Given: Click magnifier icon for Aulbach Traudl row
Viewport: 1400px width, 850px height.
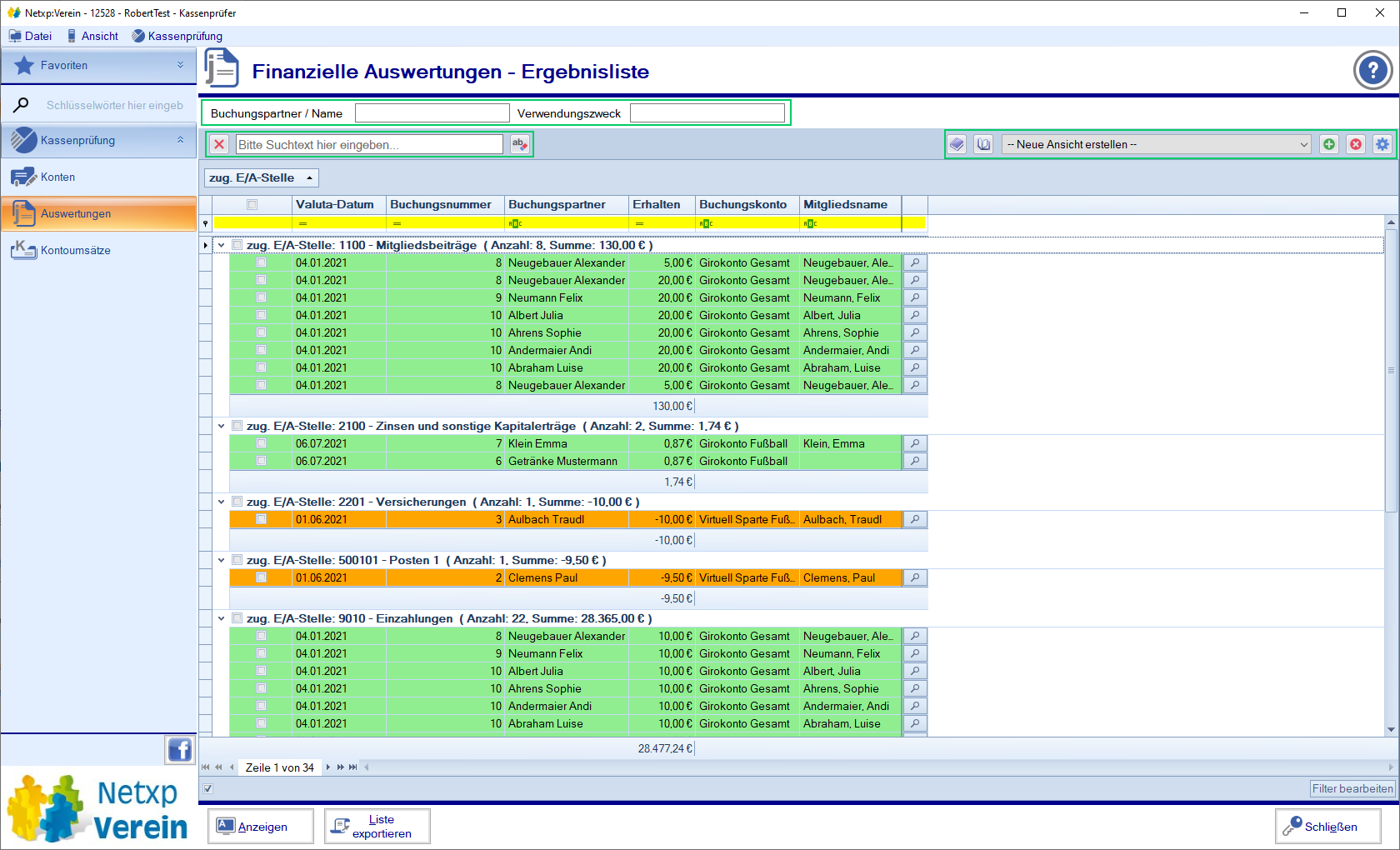Looking at the screenshot, I should [x=915, y=519].
